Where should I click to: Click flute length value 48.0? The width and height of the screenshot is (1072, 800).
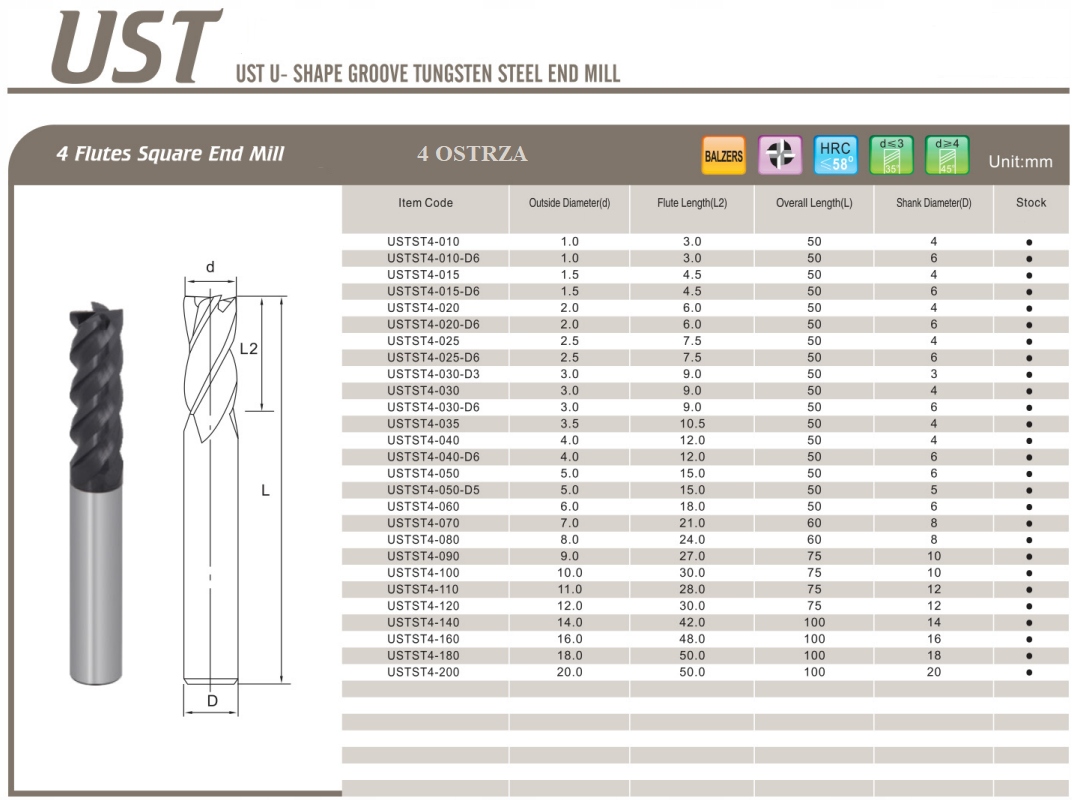click(692, 639)
